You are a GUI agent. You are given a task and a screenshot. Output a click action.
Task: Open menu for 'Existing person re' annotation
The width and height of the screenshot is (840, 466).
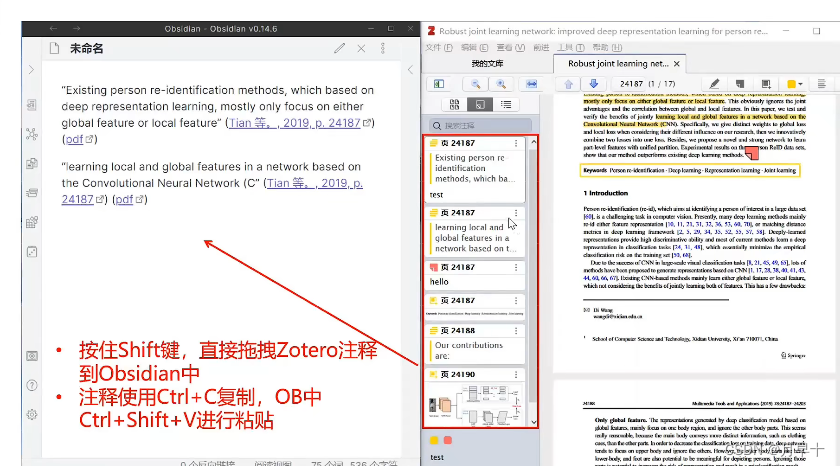[x=516, y=143]
